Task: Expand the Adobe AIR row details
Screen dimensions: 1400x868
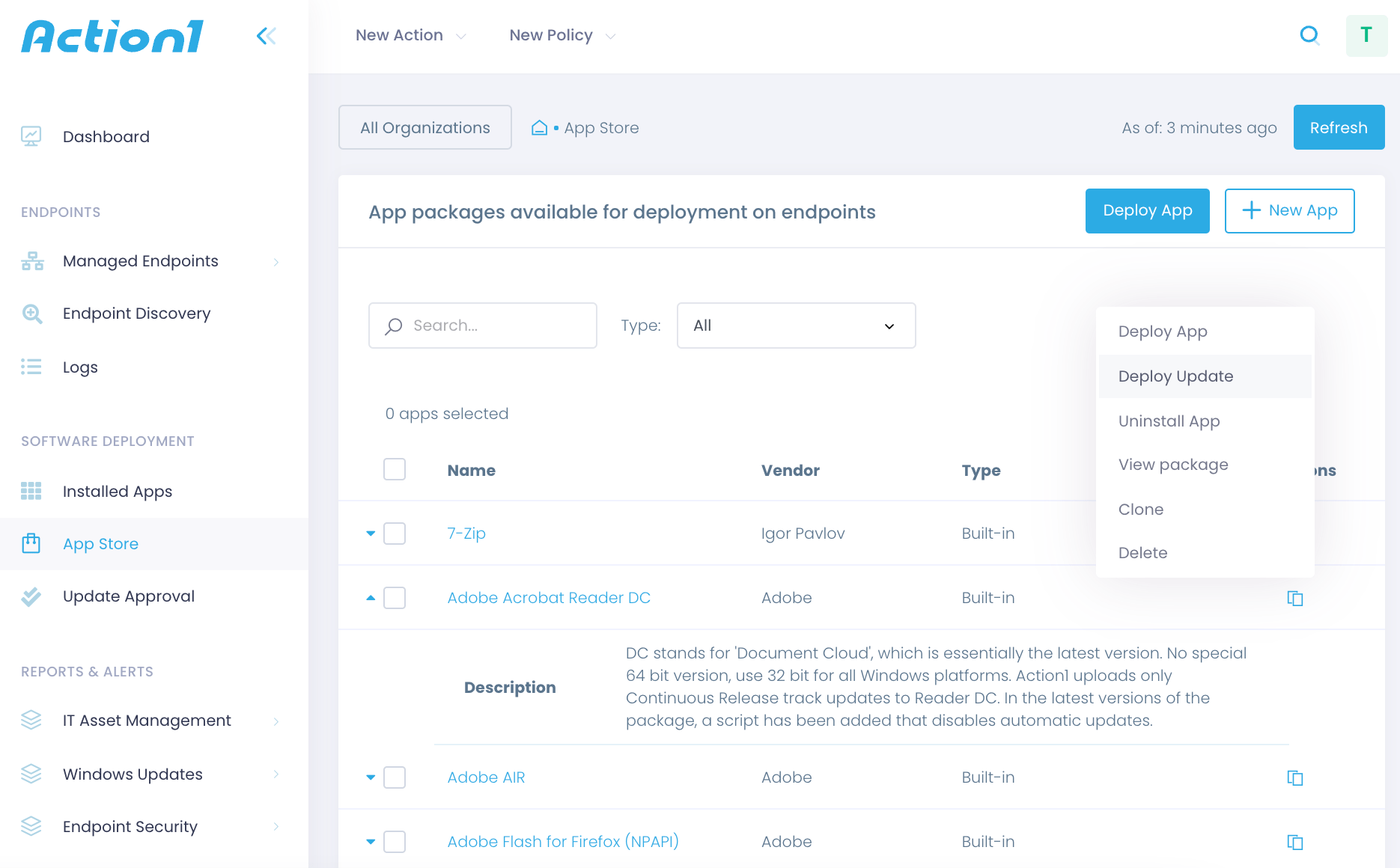Action: click(371, 777)
